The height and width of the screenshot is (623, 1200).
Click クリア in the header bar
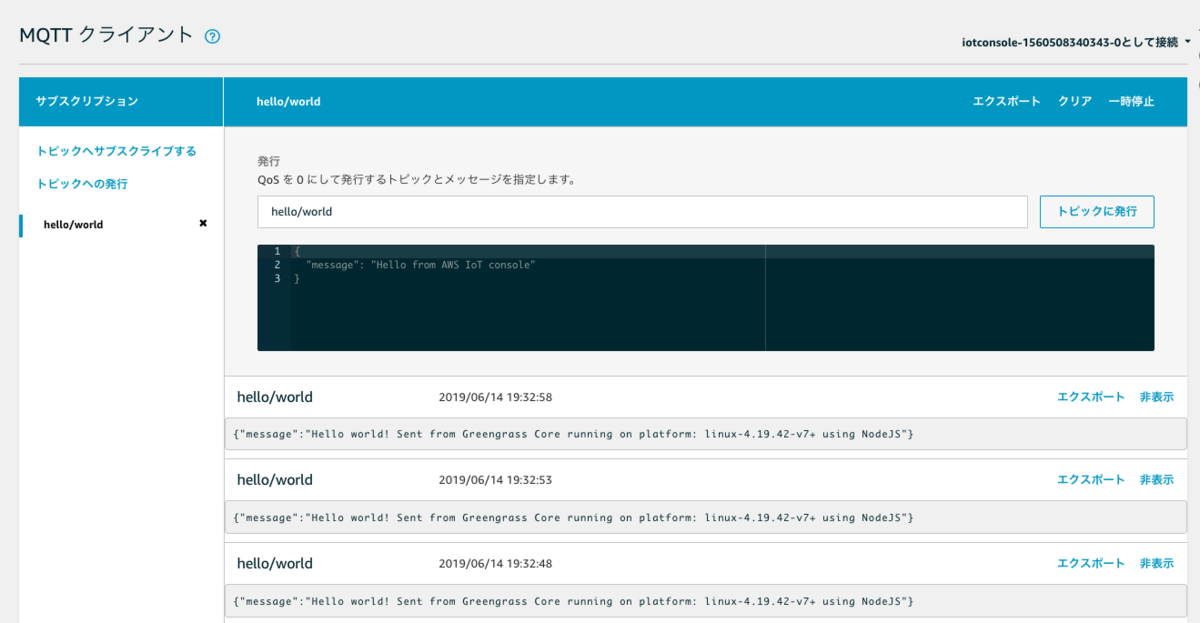[x=1075, y=102]
